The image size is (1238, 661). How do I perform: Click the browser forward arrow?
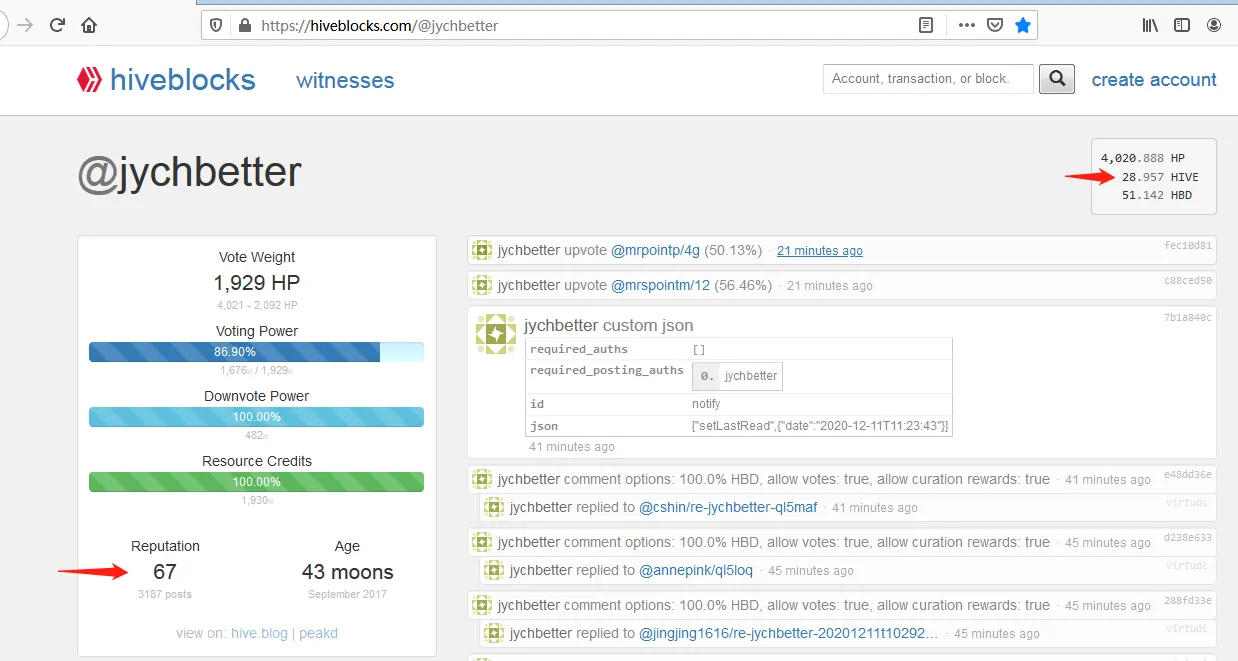pos(25,25)
